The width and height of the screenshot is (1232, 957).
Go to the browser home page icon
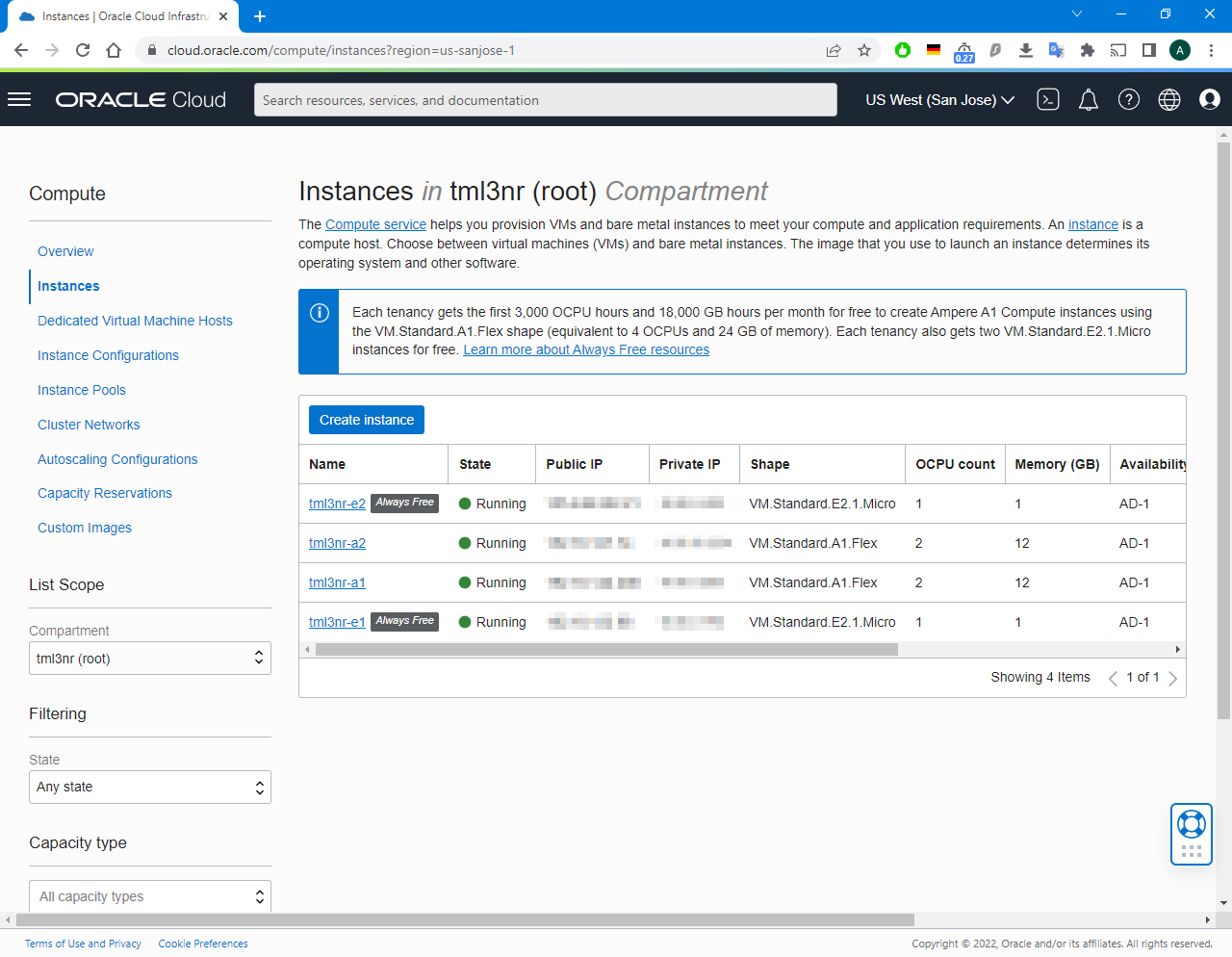[x=114, y=50]
